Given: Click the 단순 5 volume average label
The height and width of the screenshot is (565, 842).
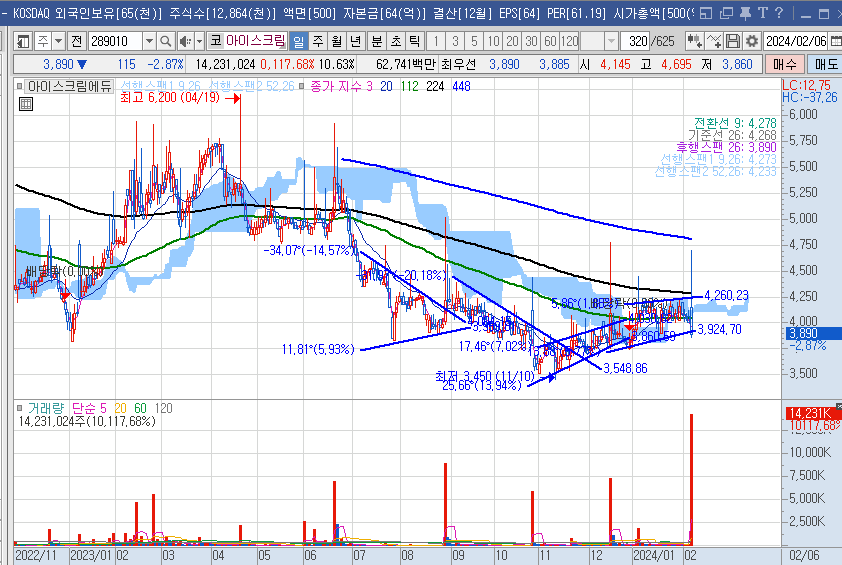Looking at the screenshot, I should (89, 408).
